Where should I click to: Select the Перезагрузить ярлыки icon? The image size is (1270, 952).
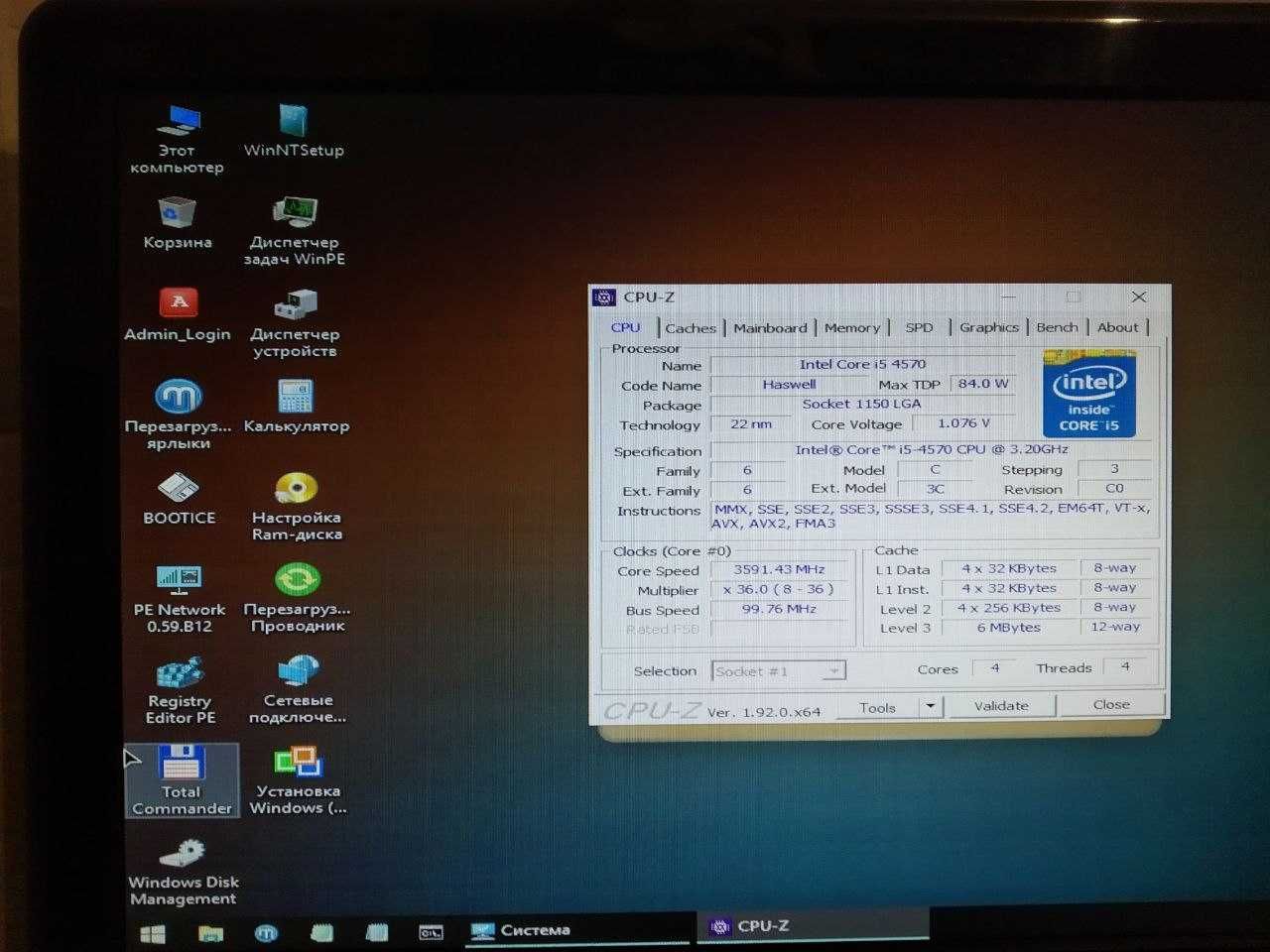[x=178, y=415]
